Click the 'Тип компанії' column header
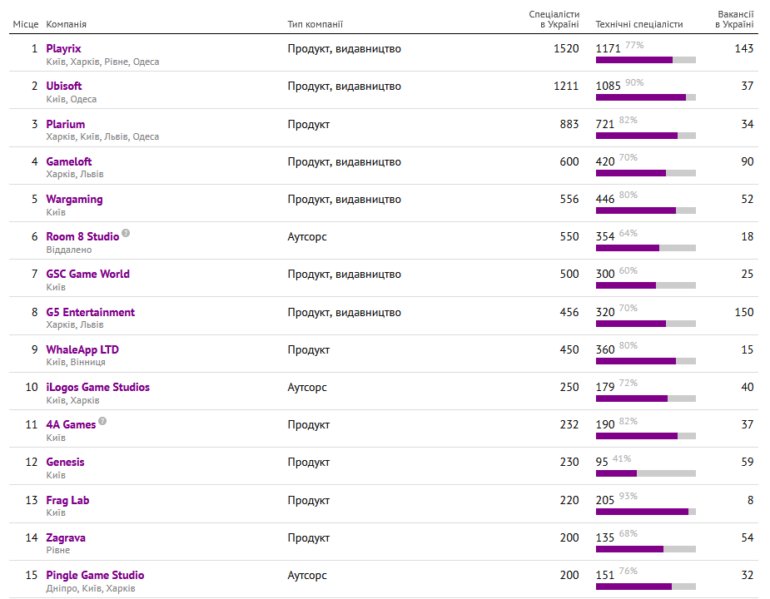 pyautogui.click(x=315, y=24)
